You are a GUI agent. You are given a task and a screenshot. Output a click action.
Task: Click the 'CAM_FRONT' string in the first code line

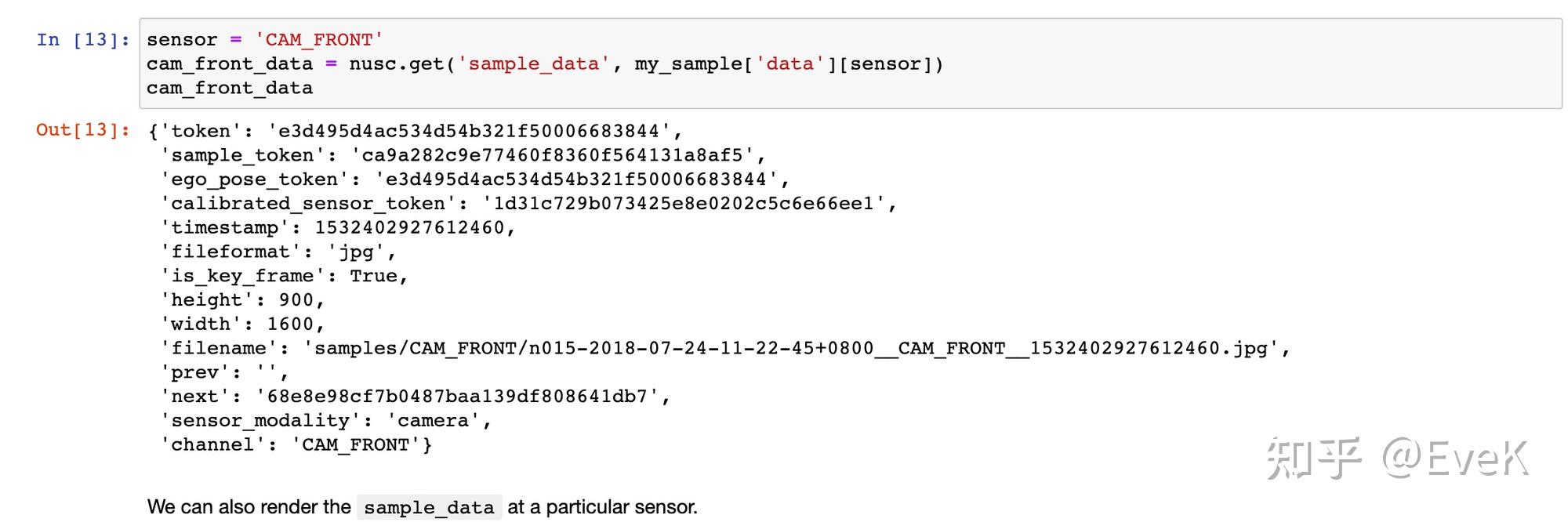coord(319,39)
